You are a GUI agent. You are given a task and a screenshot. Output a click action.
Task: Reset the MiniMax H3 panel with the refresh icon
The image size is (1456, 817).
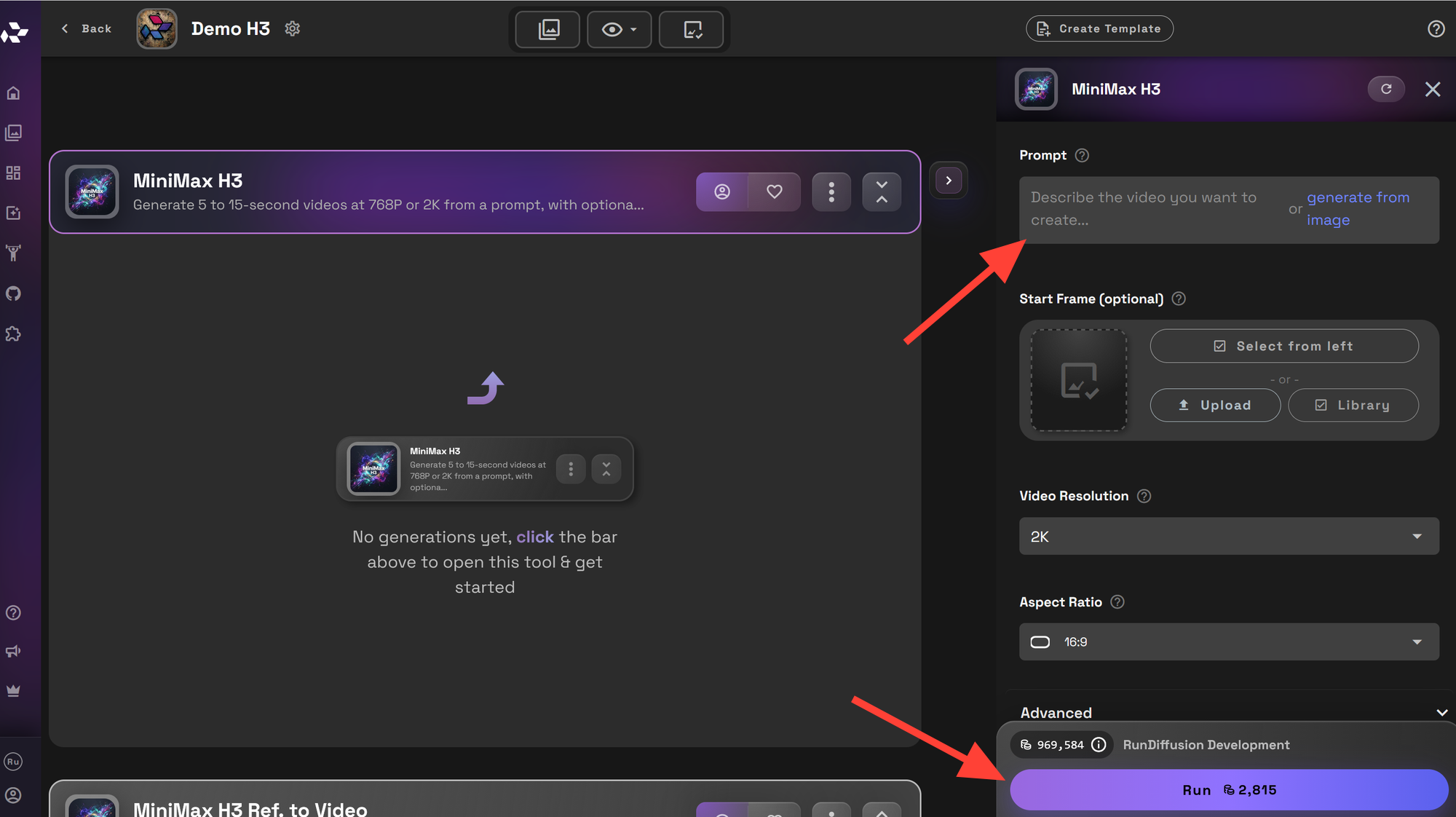1386,89
